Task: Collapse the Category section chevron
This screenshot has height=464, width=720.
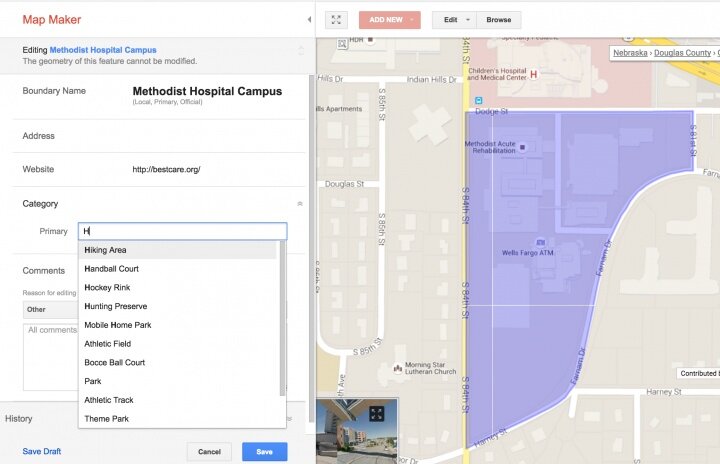Action: tap(300, 204)
